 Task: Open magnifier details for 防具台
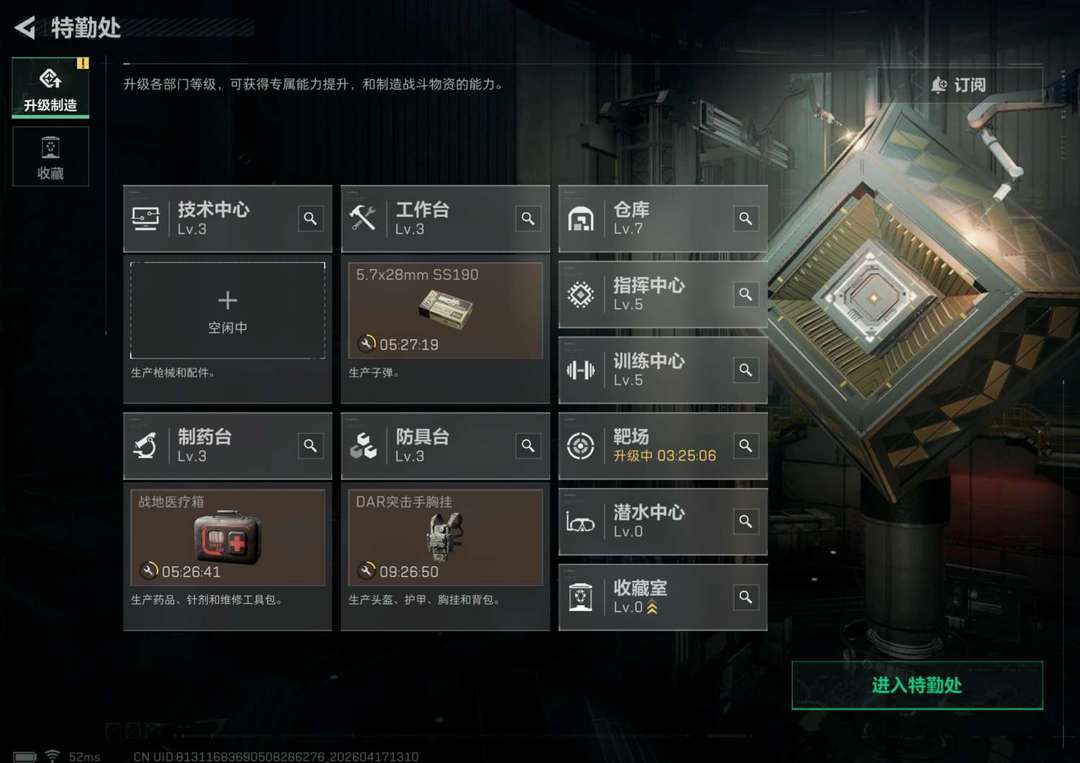528,446
